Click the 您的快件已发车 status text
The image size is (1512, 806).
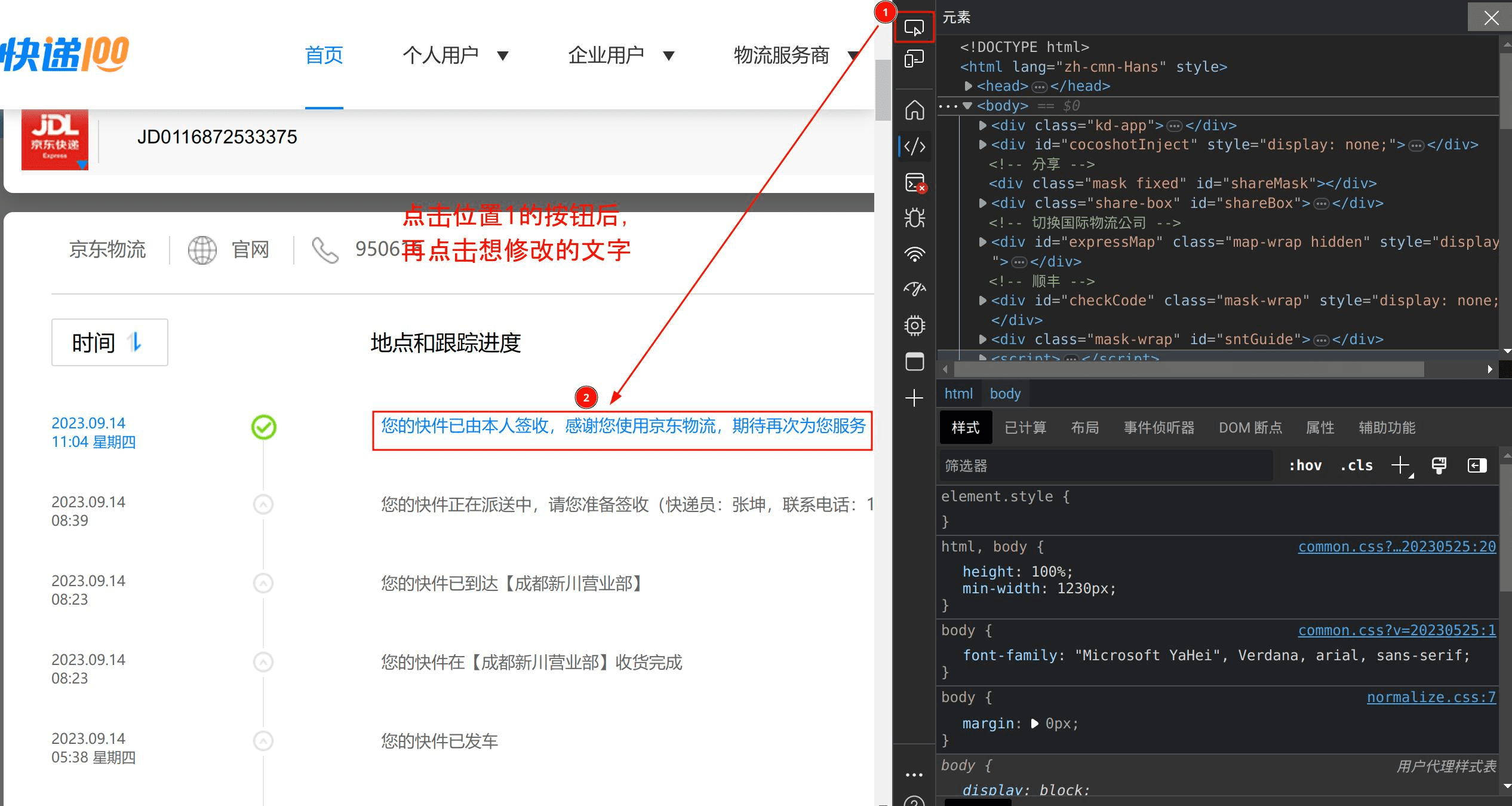pos(440,741)
